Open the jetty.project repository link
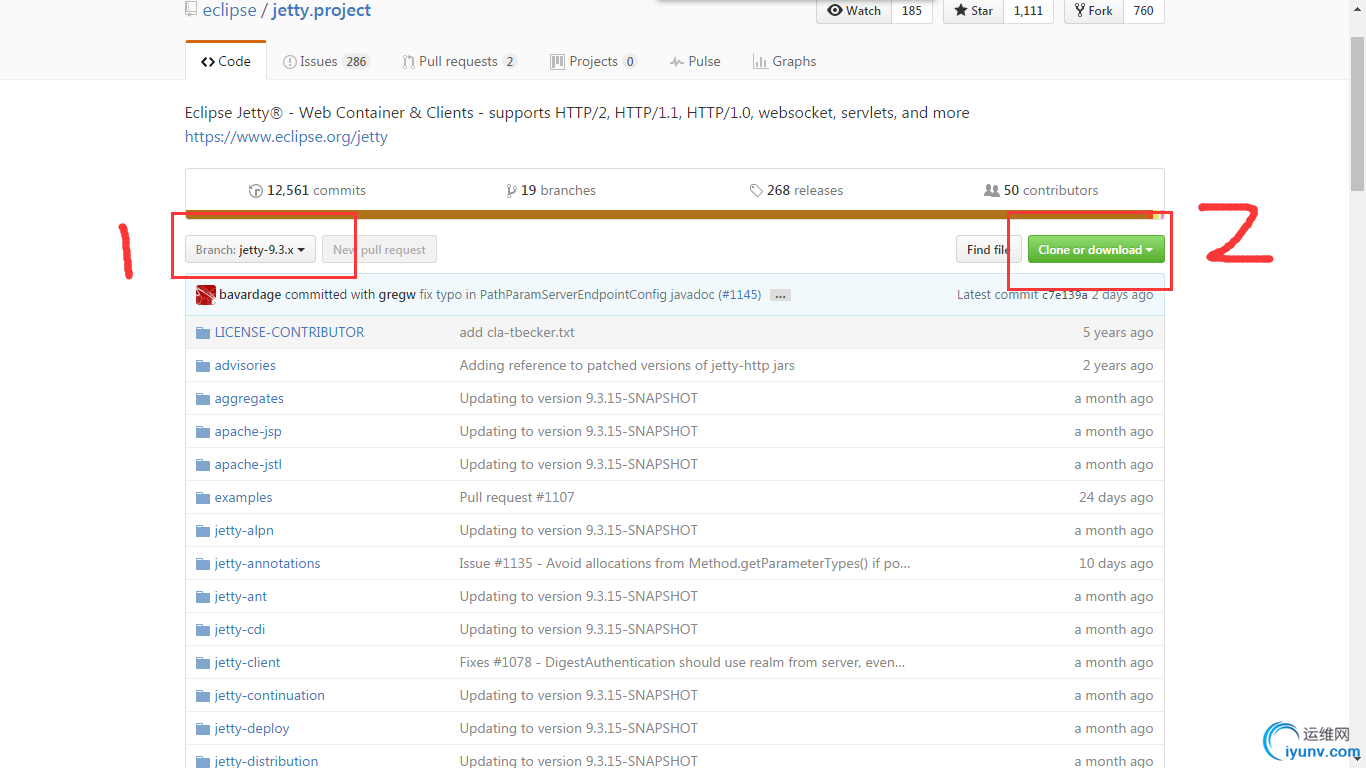 [321, 10]
